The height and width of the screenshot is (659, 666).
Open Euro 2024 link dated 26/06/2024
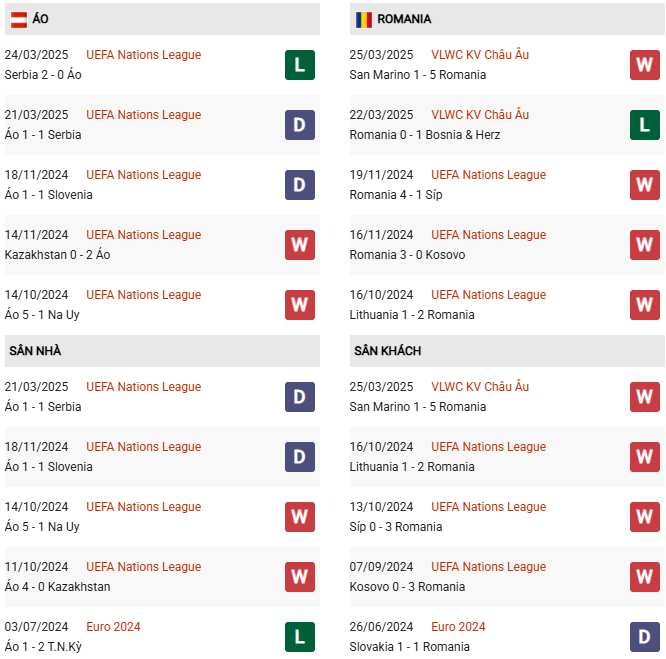[x=458, y=627]
